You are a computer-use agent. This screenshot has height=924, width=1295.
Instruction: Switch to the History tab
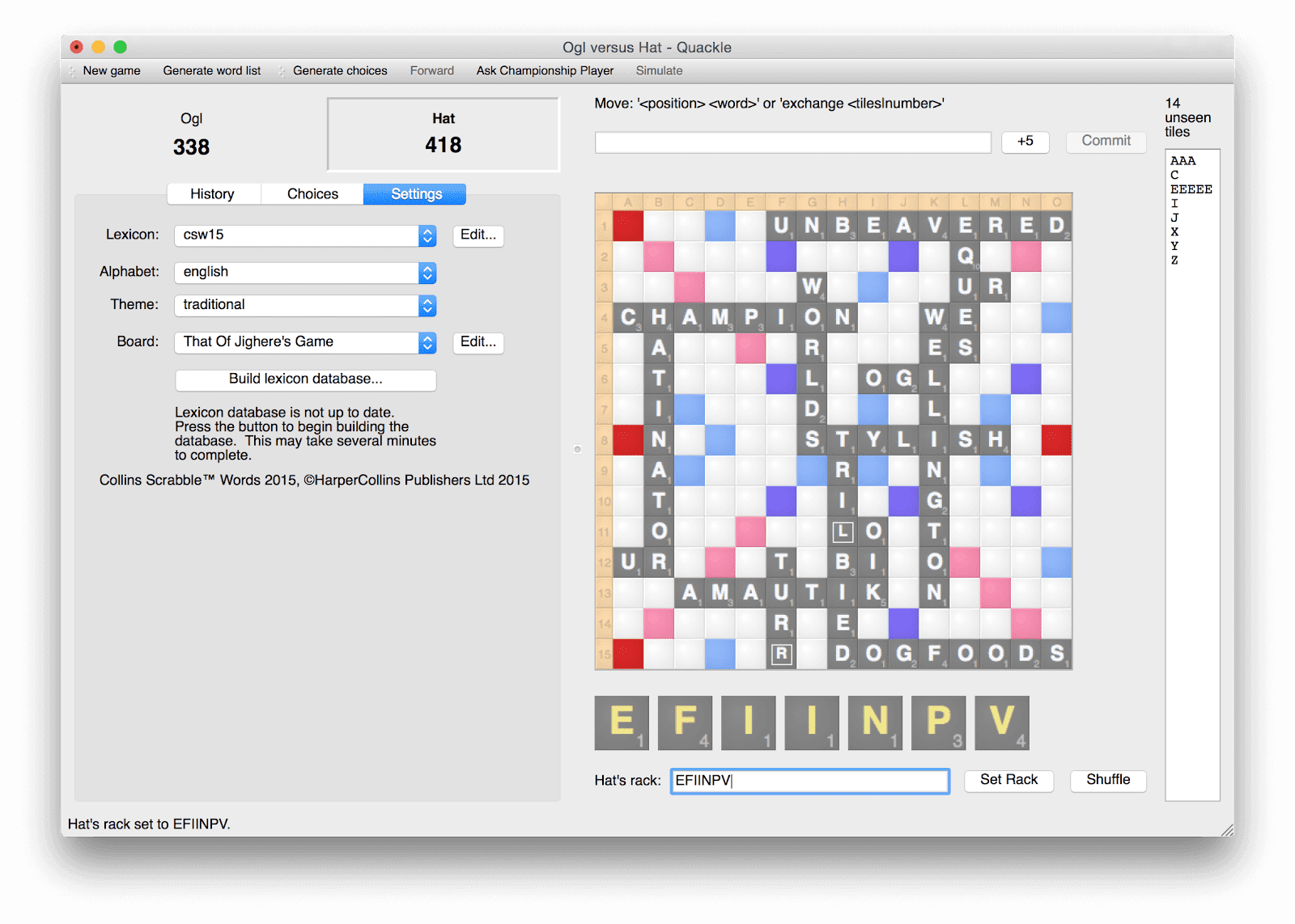pyautogui.click(x=213, y=194)
